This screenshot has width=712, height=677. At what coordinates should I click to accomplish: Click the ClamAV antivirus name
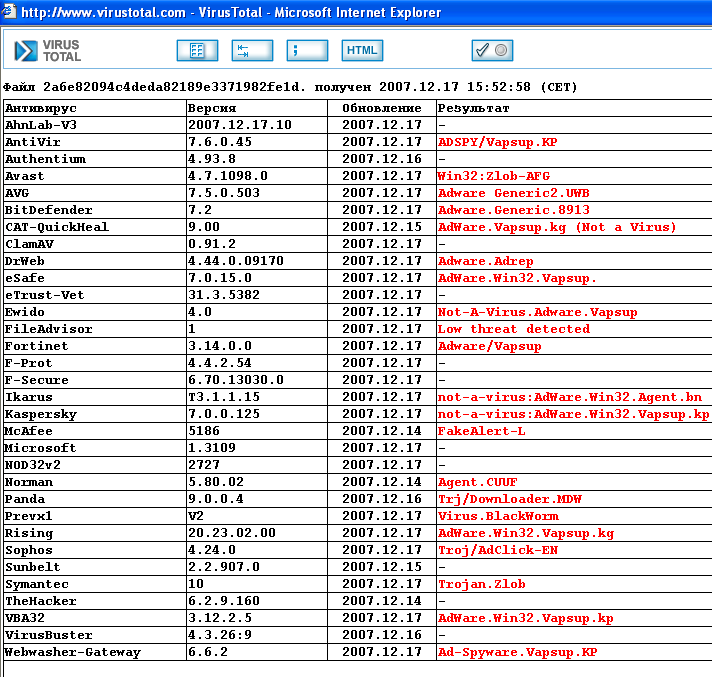(29, 244)
